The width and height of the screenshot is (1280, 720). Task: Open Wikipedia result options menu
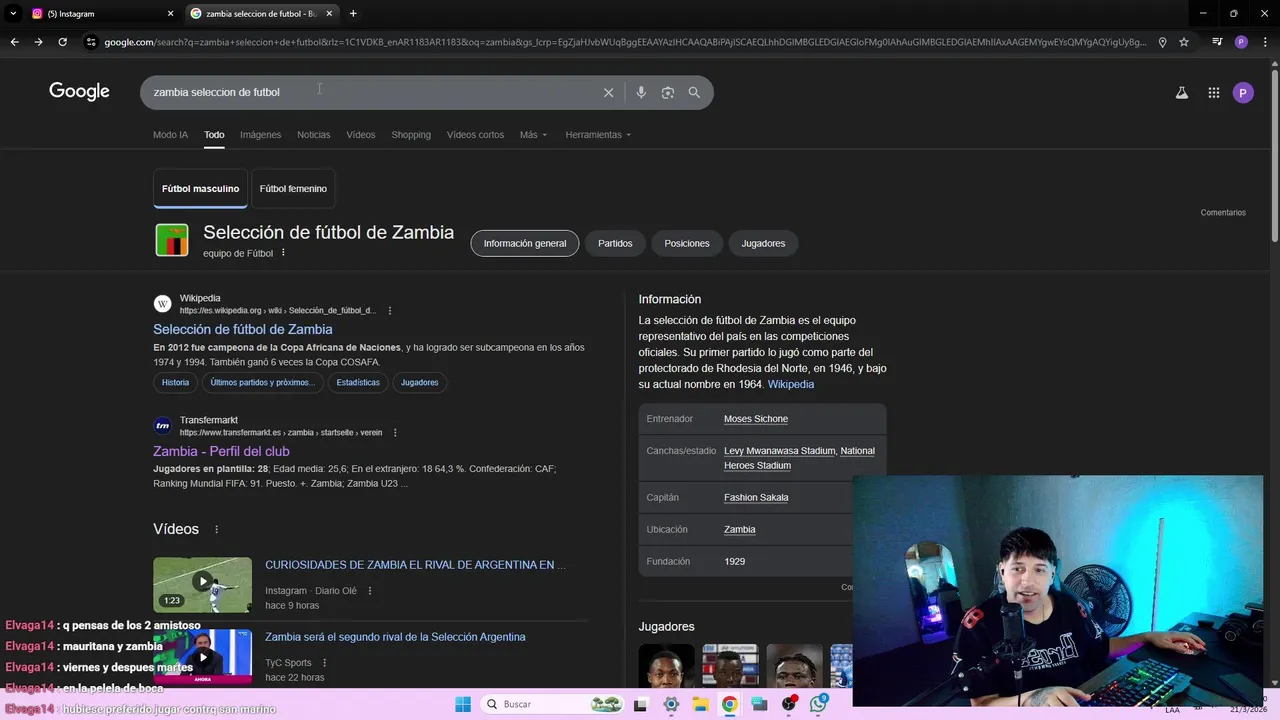(x=390, y=311)
